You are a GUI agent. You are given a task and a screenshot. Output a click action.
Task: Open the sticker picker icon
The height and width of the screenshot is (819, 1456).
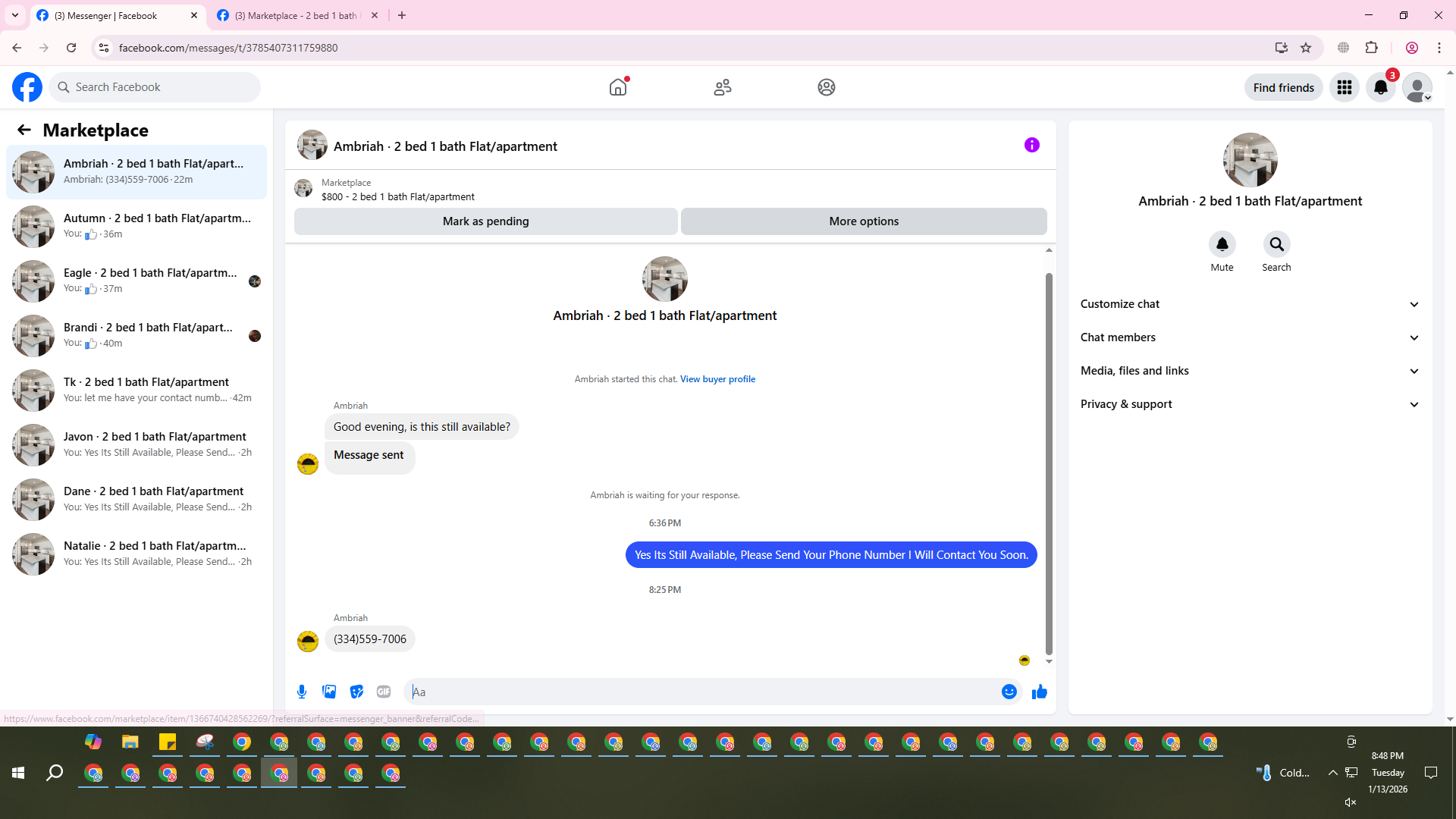pos(356,692)
